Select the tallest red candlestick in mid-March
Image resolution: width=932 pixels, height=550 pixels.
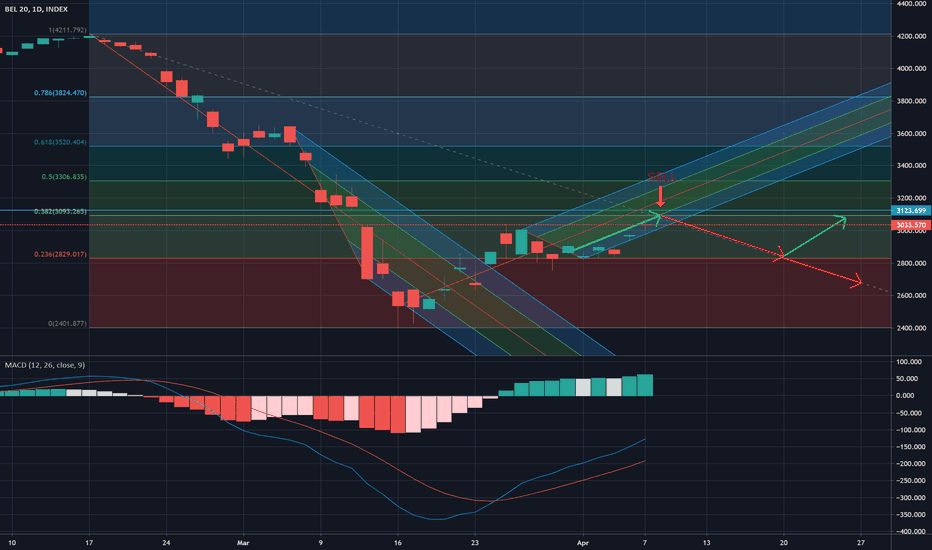click(367, 253)
